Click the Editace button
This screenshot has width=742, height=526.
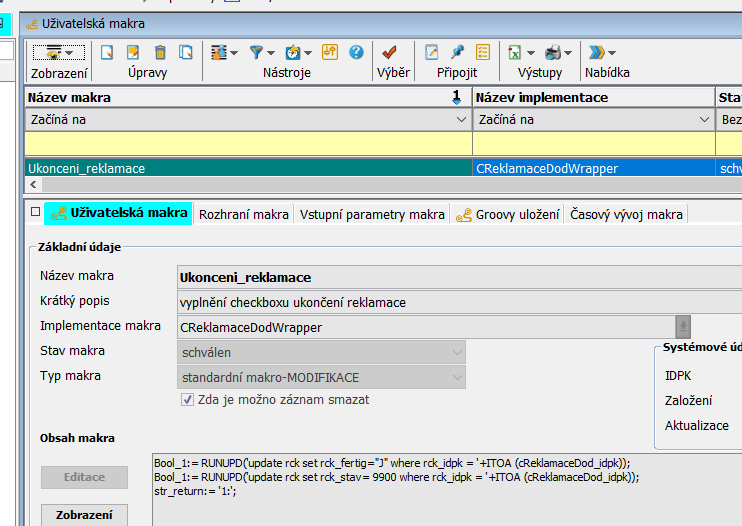click(84, 477)
